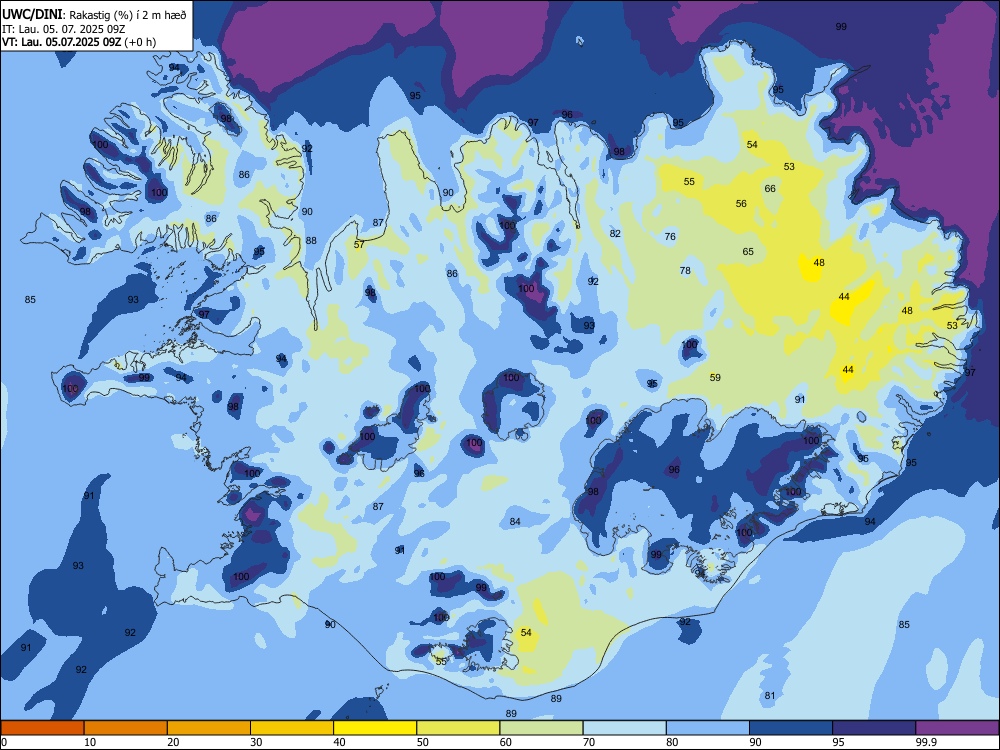Click the legend tick label '60'
1000x750 pixels.
(506, 742)
